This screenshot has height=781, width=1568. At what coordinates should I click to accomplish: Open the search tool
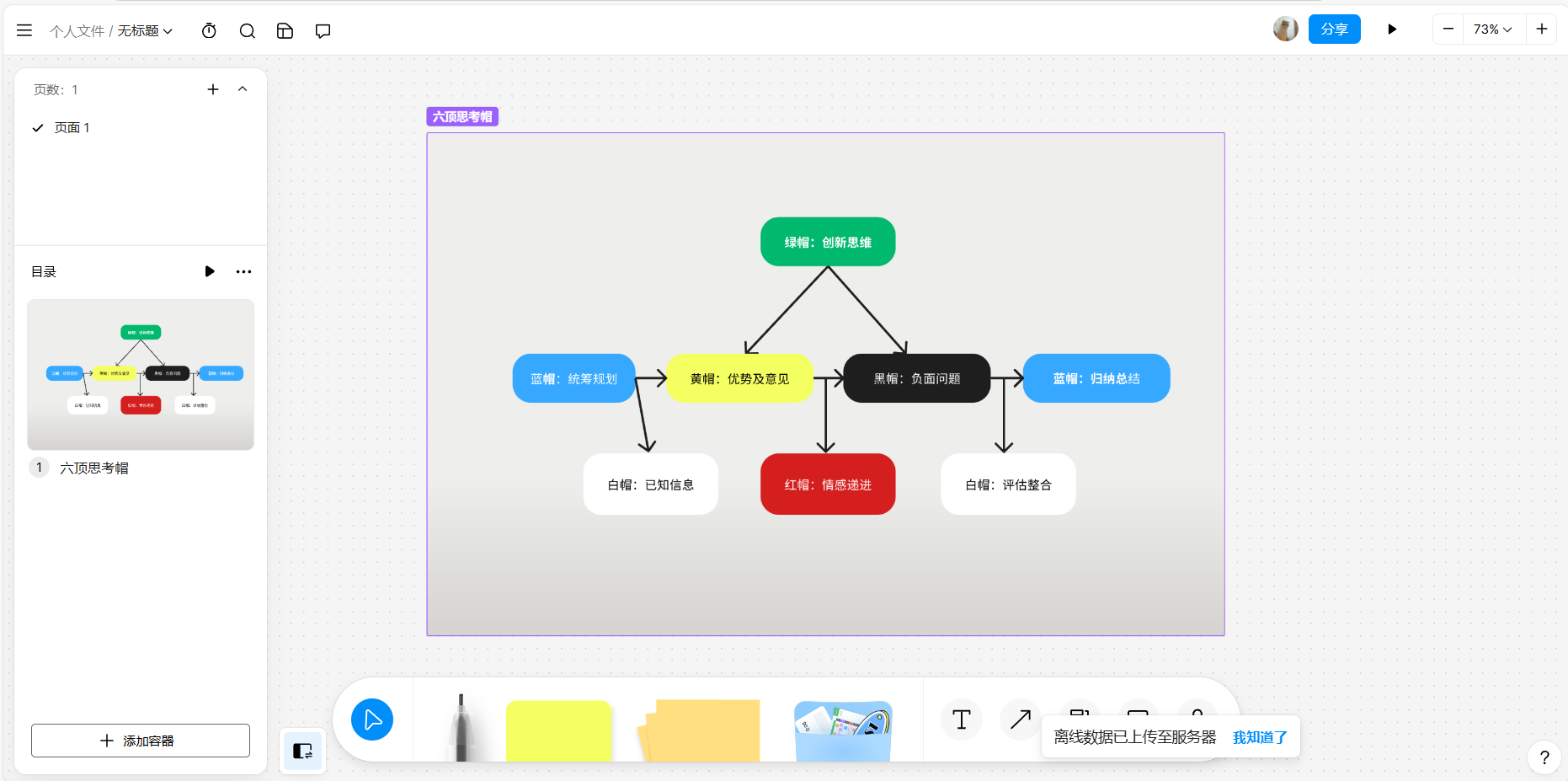pos(247,31)
